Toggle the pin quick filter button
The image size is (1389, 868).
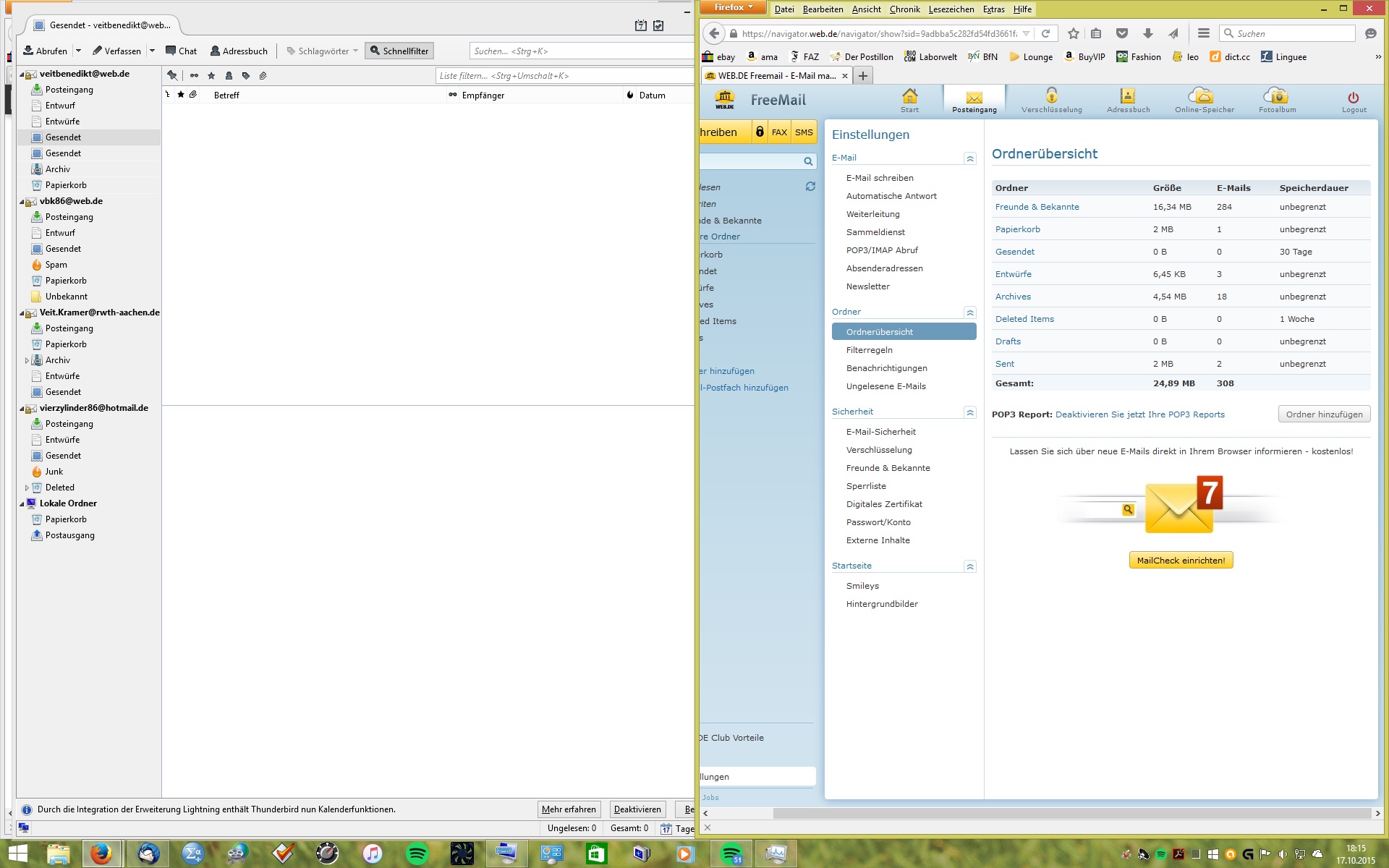pos(172,75)
